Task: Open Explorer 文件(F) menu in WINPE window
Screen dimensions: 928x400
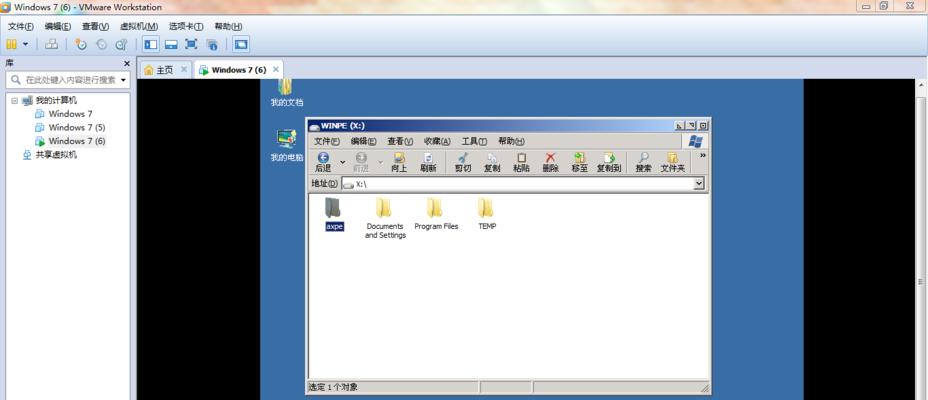Action: (x=327, y=141)
